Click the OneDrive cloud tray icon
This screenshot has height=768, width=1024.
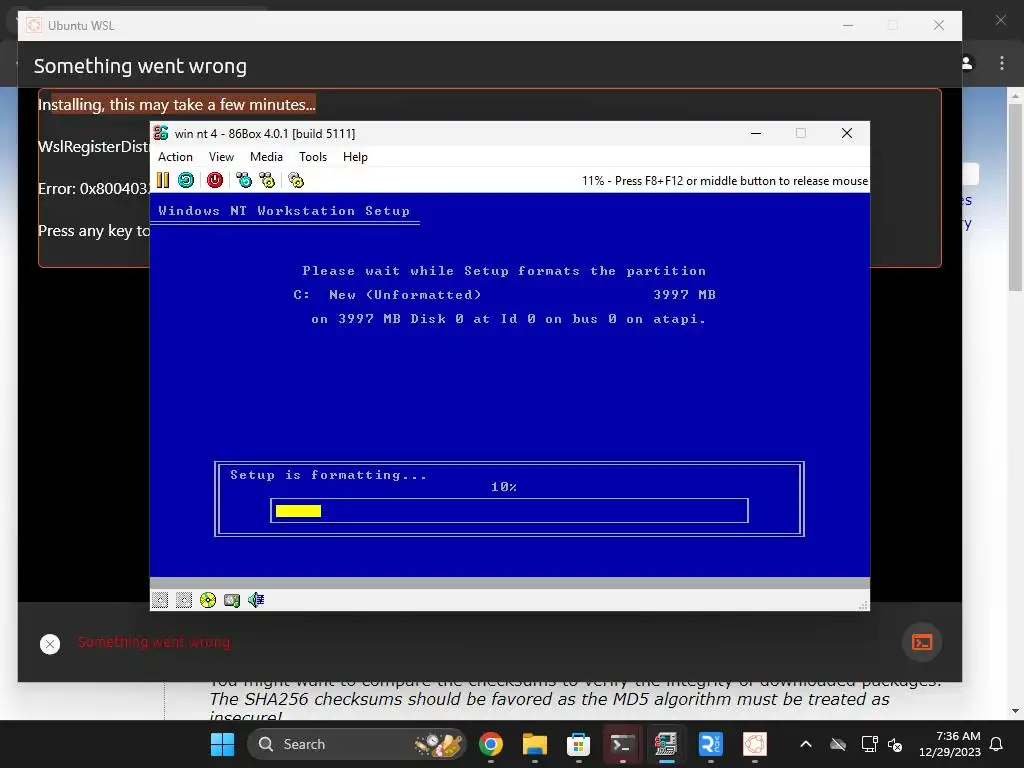coord(838,744)
